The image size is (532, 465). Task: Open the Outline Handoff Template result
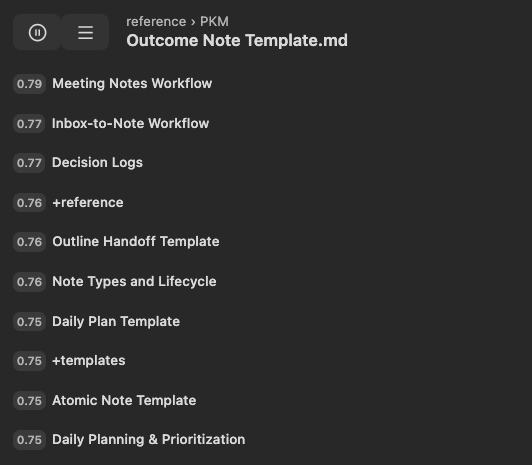click(136, 242)
